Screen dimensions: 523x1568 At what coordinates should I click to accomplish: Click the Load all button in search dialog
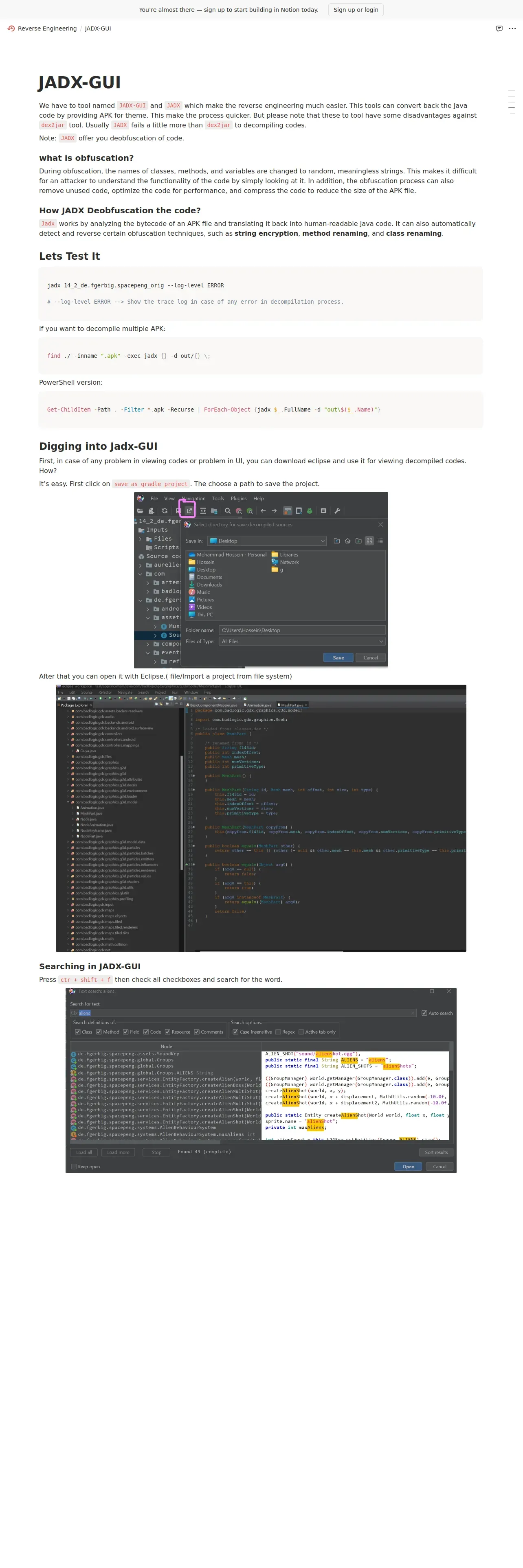[84, 1152]
